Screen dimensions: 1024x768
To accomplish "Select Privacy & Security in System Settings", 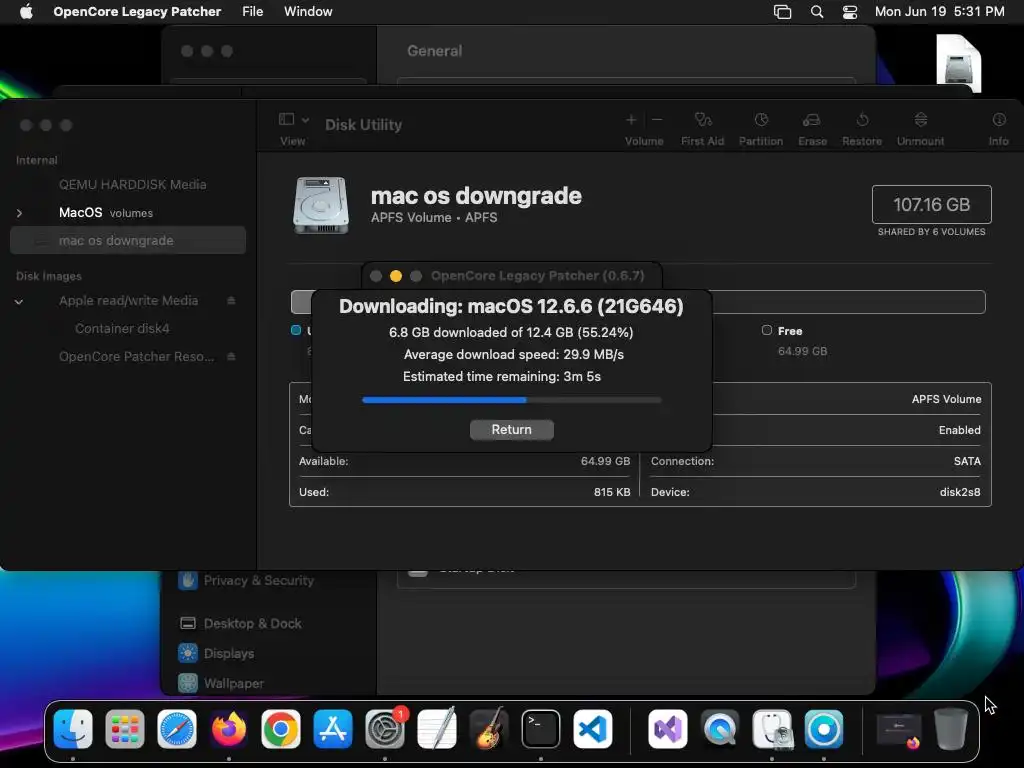I will (x=247, y=581).
